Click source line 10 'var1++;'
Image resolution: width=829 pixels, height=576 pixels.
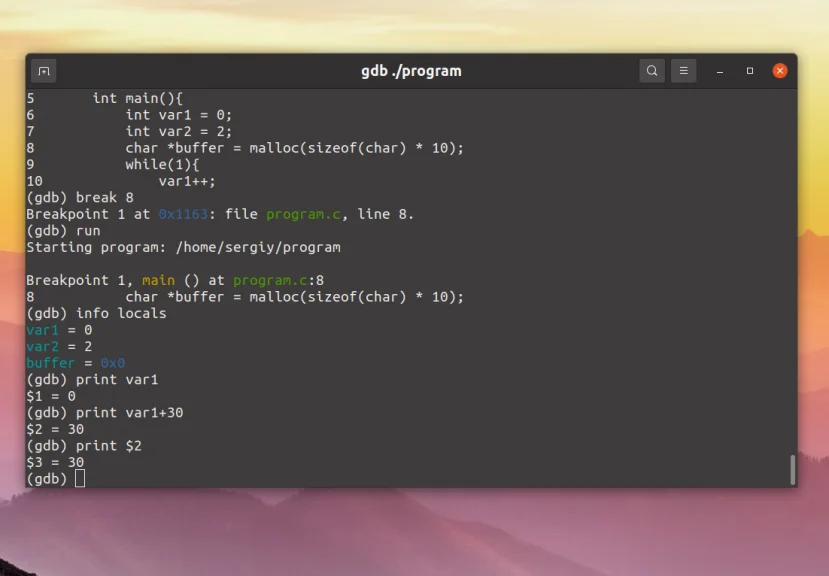(x=121, y=181)
